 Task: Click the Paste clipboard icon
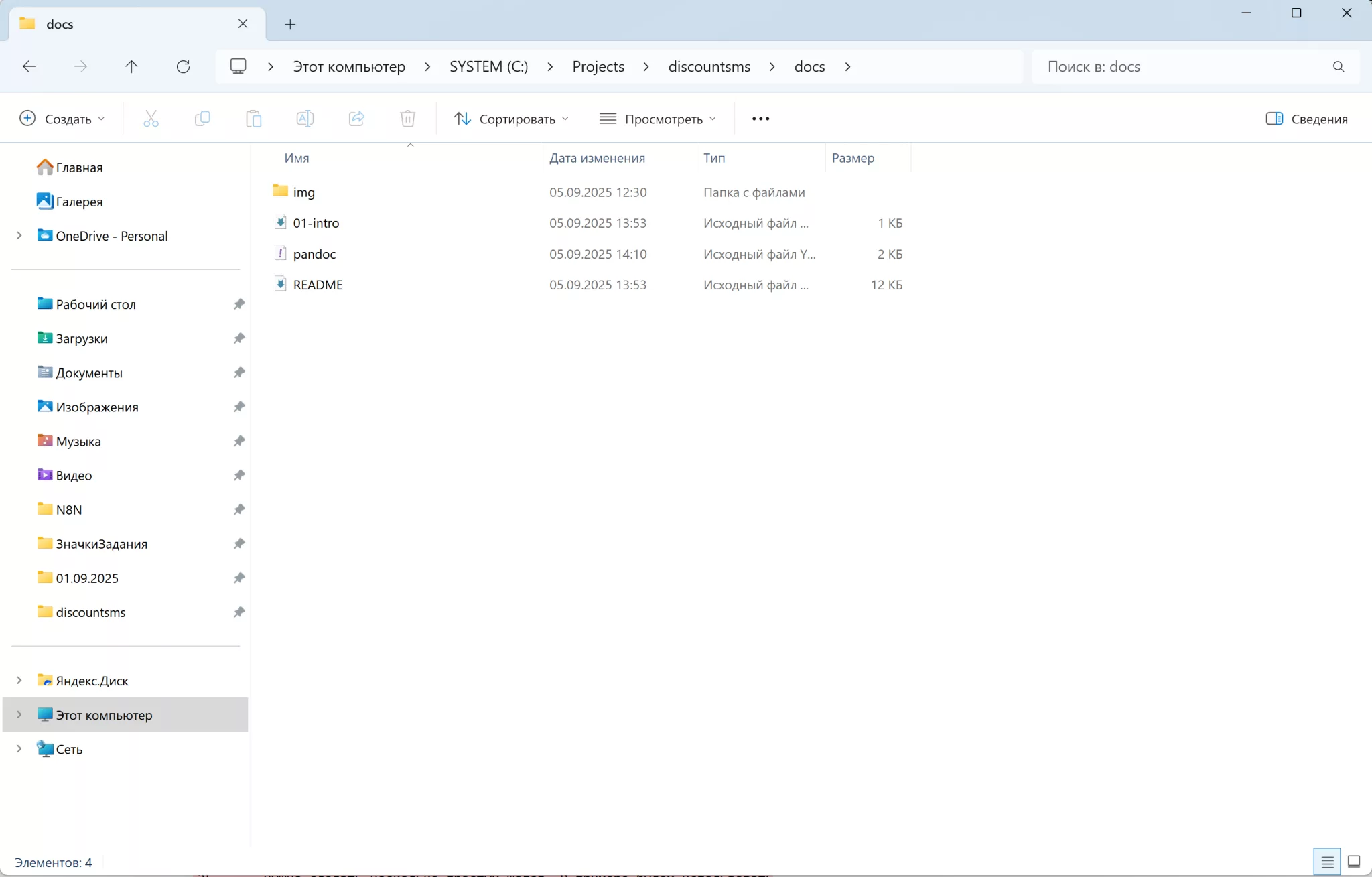point(253,119)
